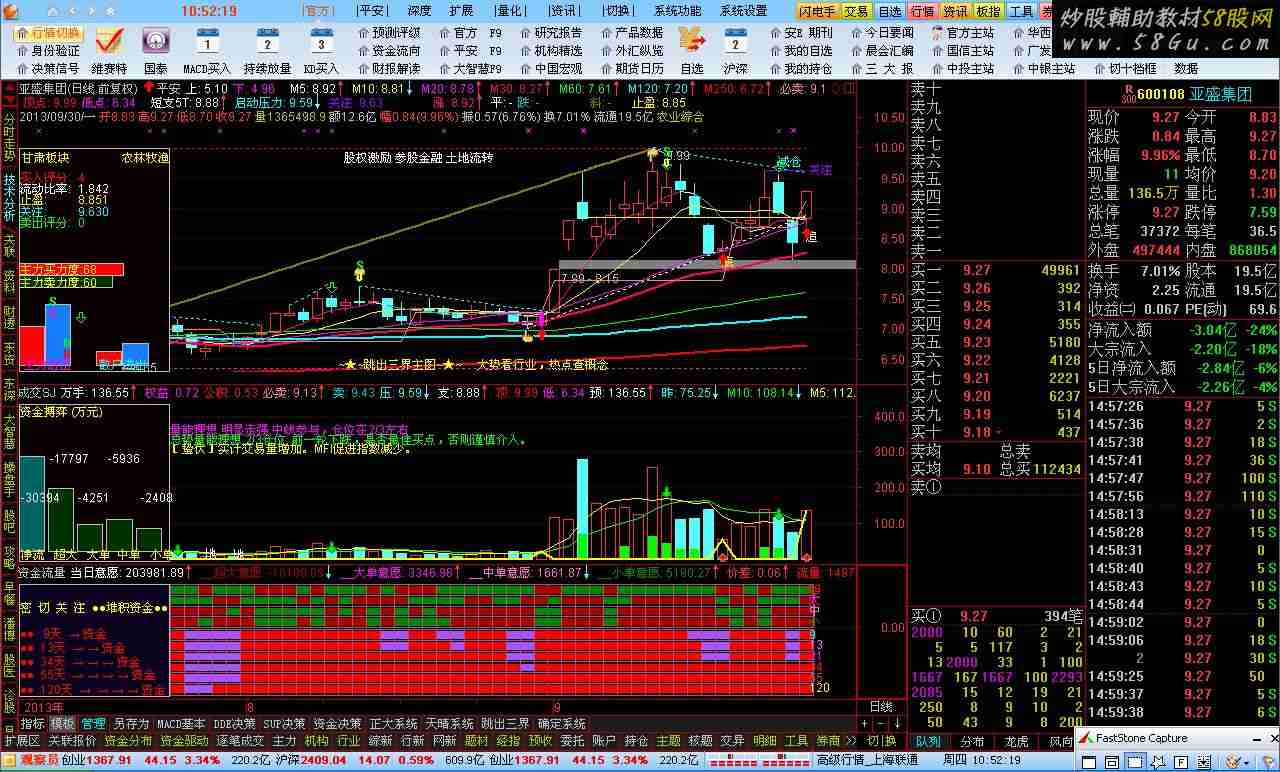The width and height of the screenshot is (1280, 772).
Task: Launch MACD买入 calendar icon numbered 1
Action: [x=207, y=42]
